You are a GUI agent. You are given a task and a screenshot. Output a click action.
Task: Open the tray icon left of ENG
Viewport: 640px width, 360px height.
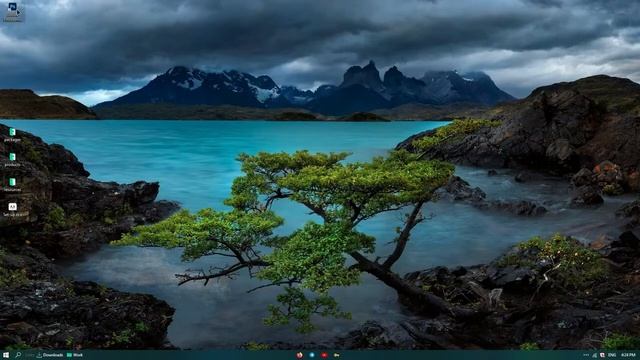point(602,355)
